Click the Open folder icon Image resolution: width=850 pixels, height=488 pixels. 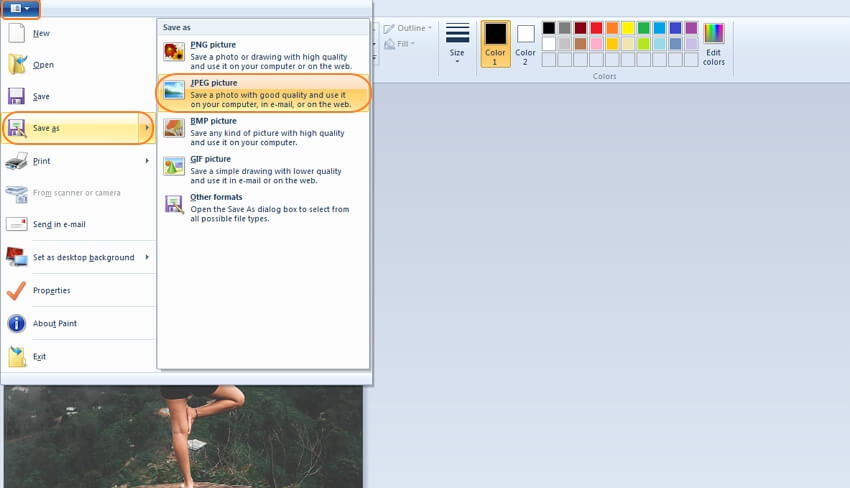[17, 65]
